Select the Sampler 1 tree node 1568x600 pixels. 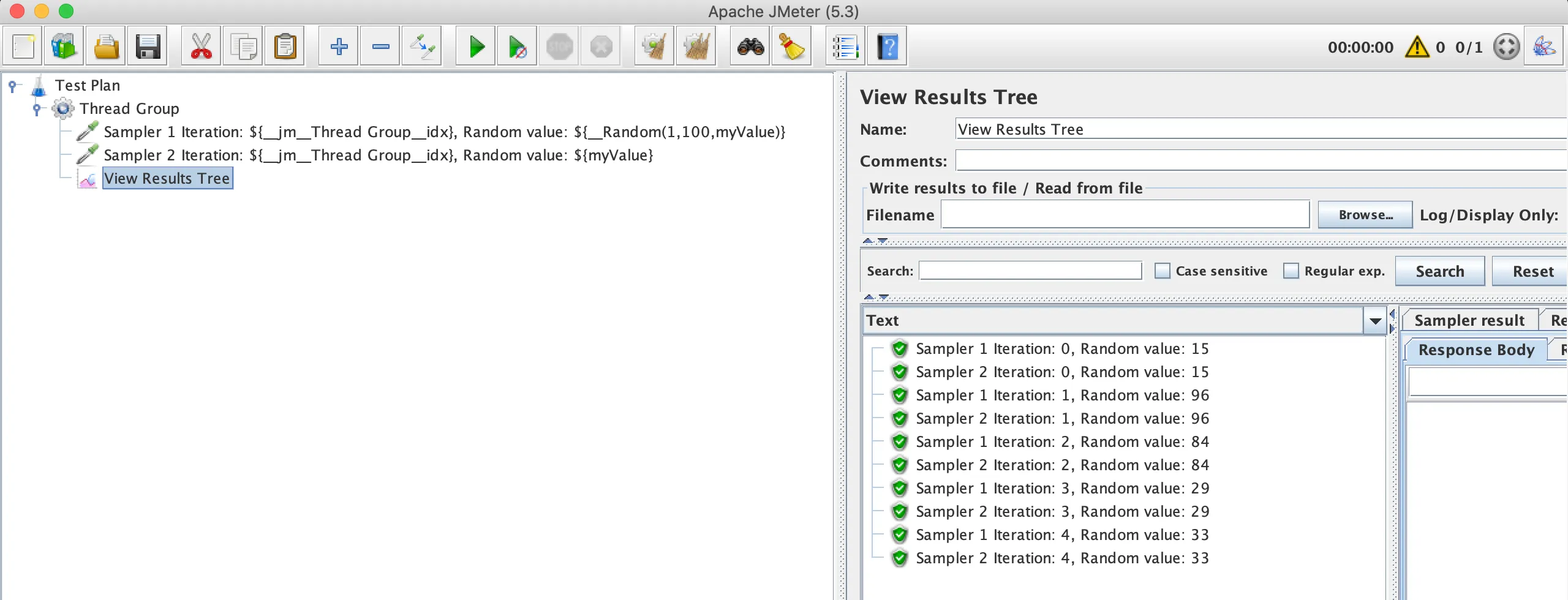(444, 132)
